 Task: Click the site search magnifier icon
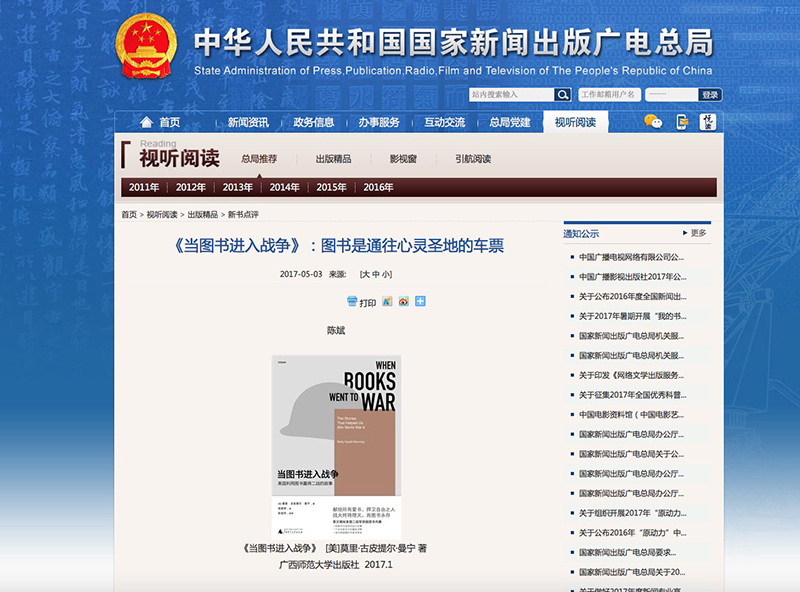562,95
